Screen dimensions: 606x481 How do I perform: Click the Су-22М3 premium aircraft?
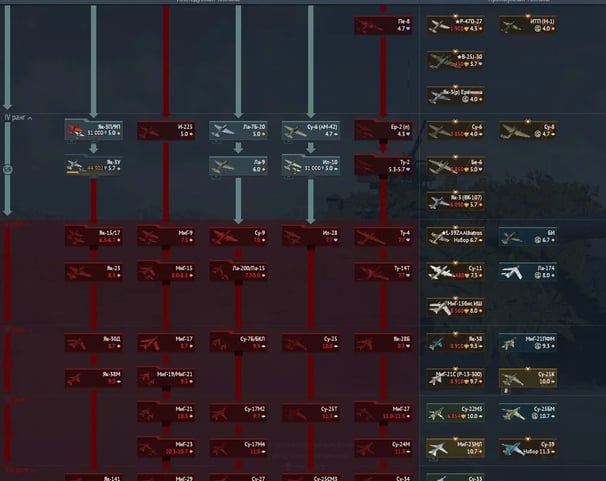pos(456,412)
